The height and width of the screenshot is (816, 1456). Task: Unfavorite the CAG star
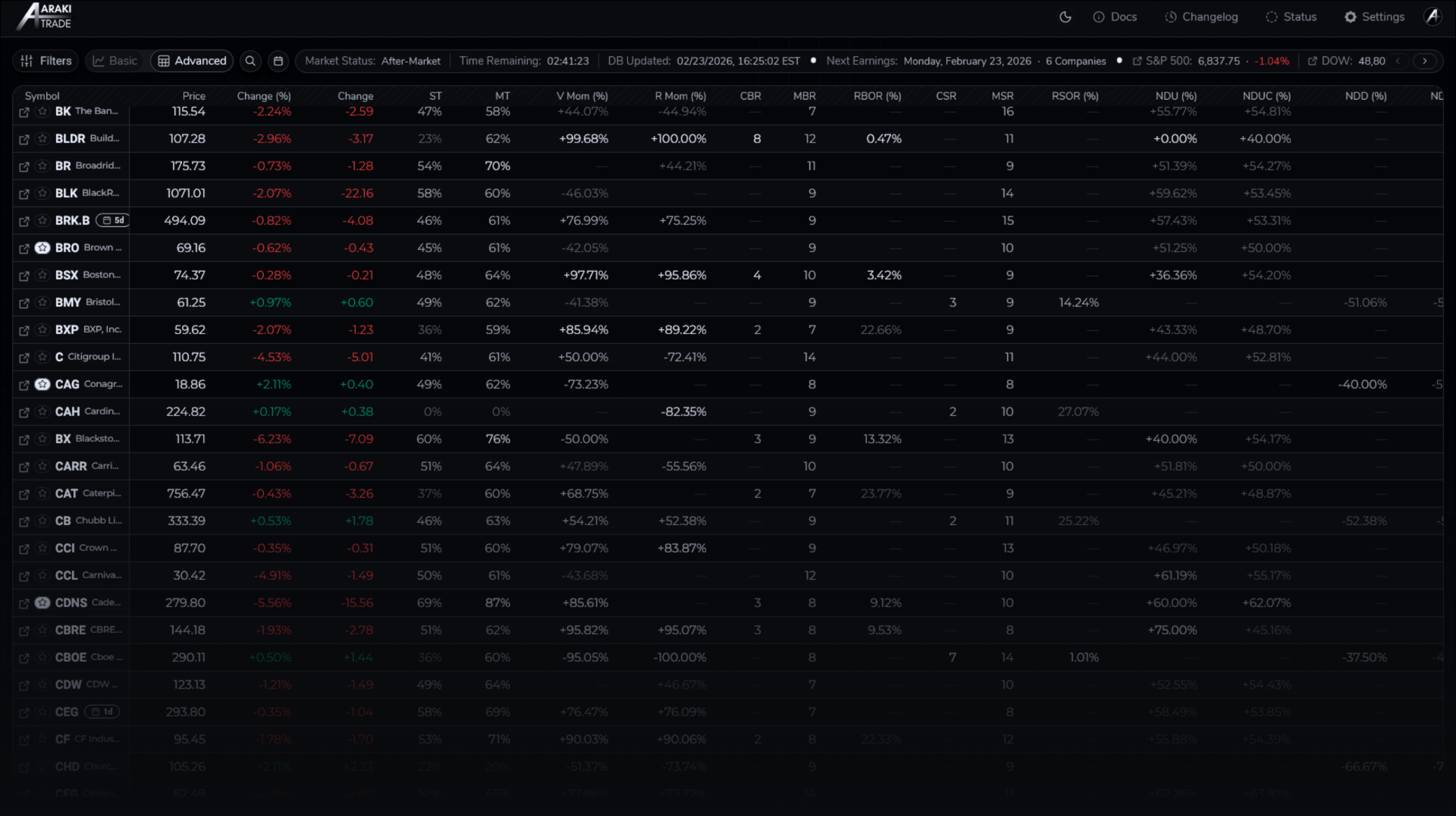pos(43,384)
